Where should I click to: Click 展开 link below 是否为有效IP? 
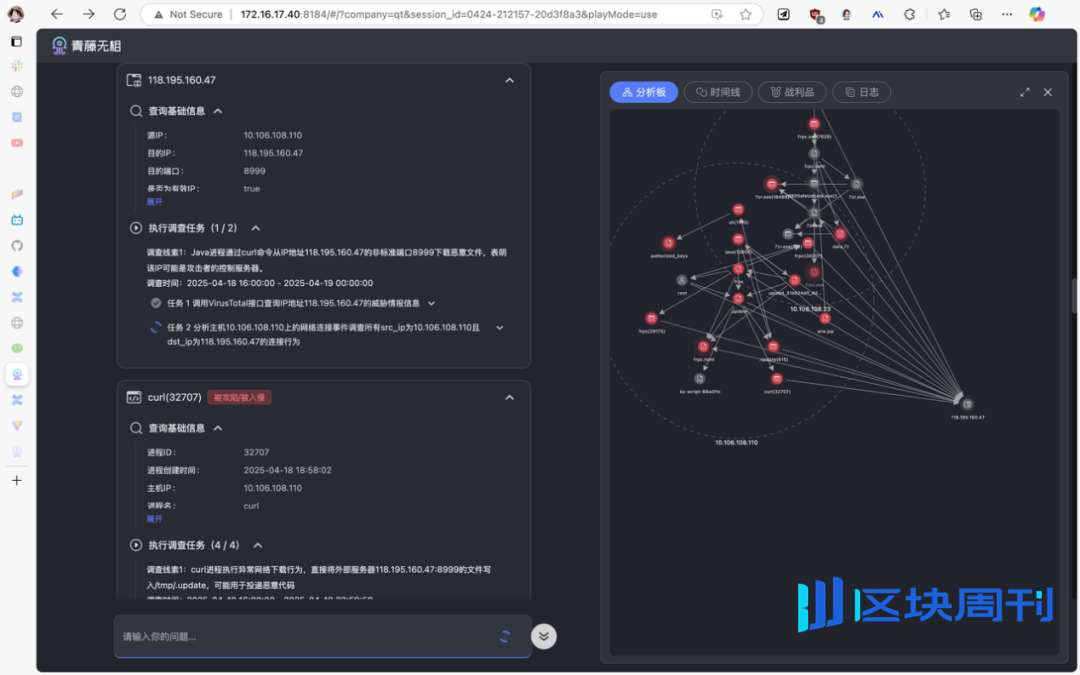(x=154, y=202)
